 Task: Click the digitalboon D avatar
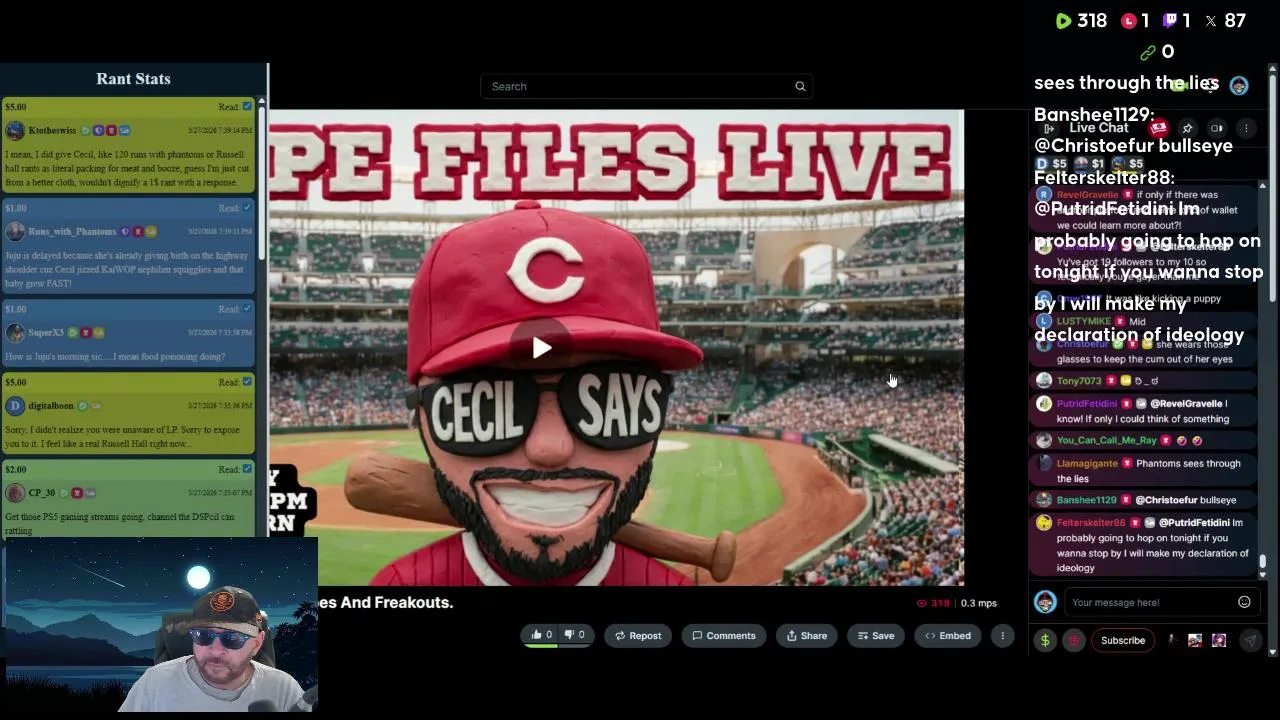[14, 405]
